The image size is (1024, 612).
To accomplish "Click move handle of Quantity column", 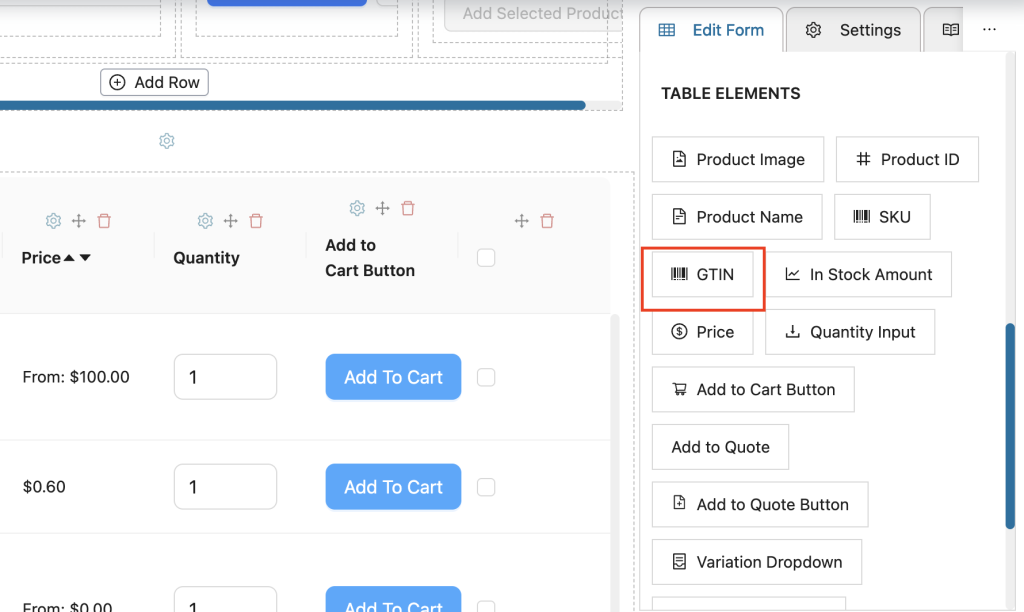I will pos(231,221).
